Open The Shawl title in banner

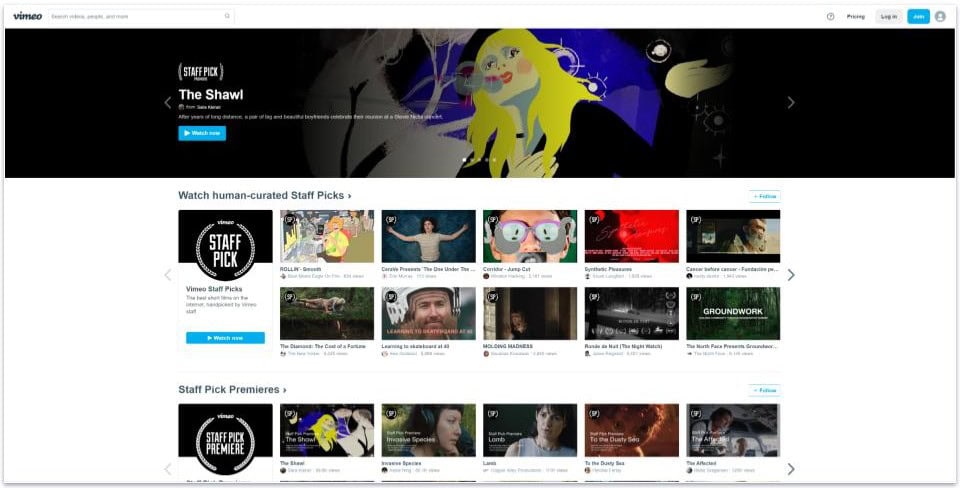(211, 94)
